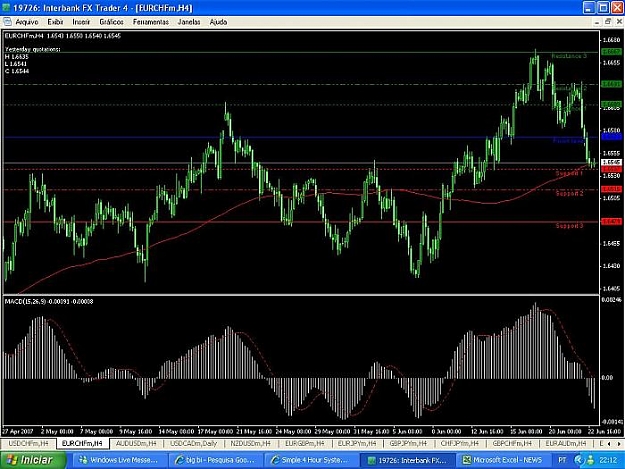
Task: Click the Resistance 3 level label
Action: [x=569, y=56]
